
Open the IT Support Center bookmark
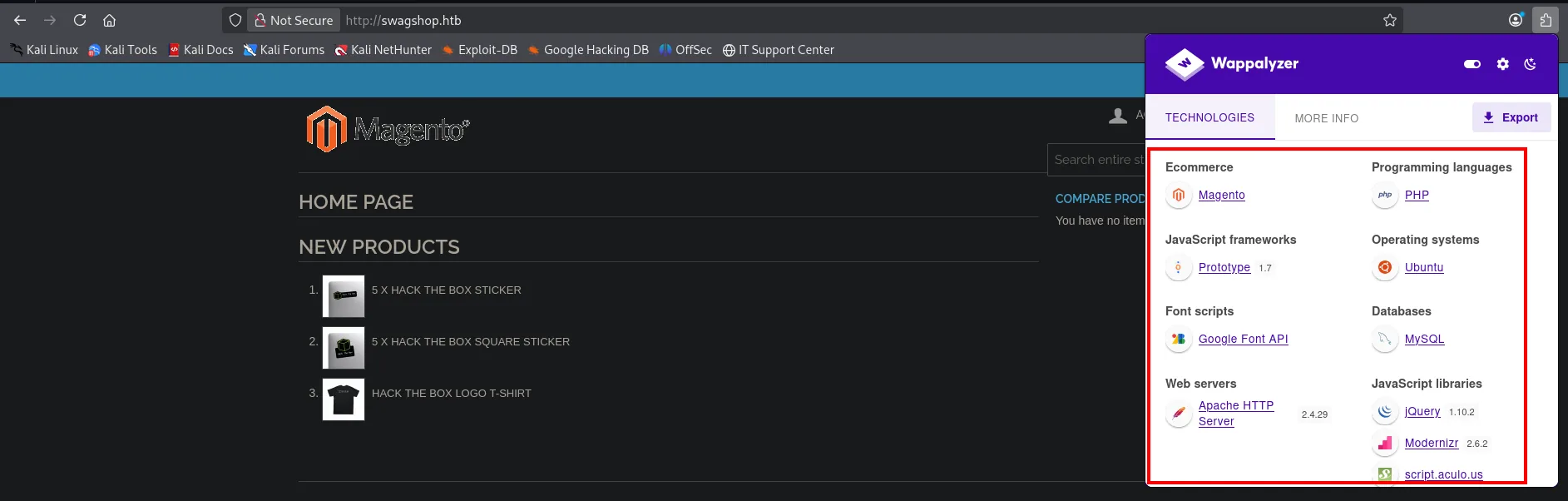point(778,50)
